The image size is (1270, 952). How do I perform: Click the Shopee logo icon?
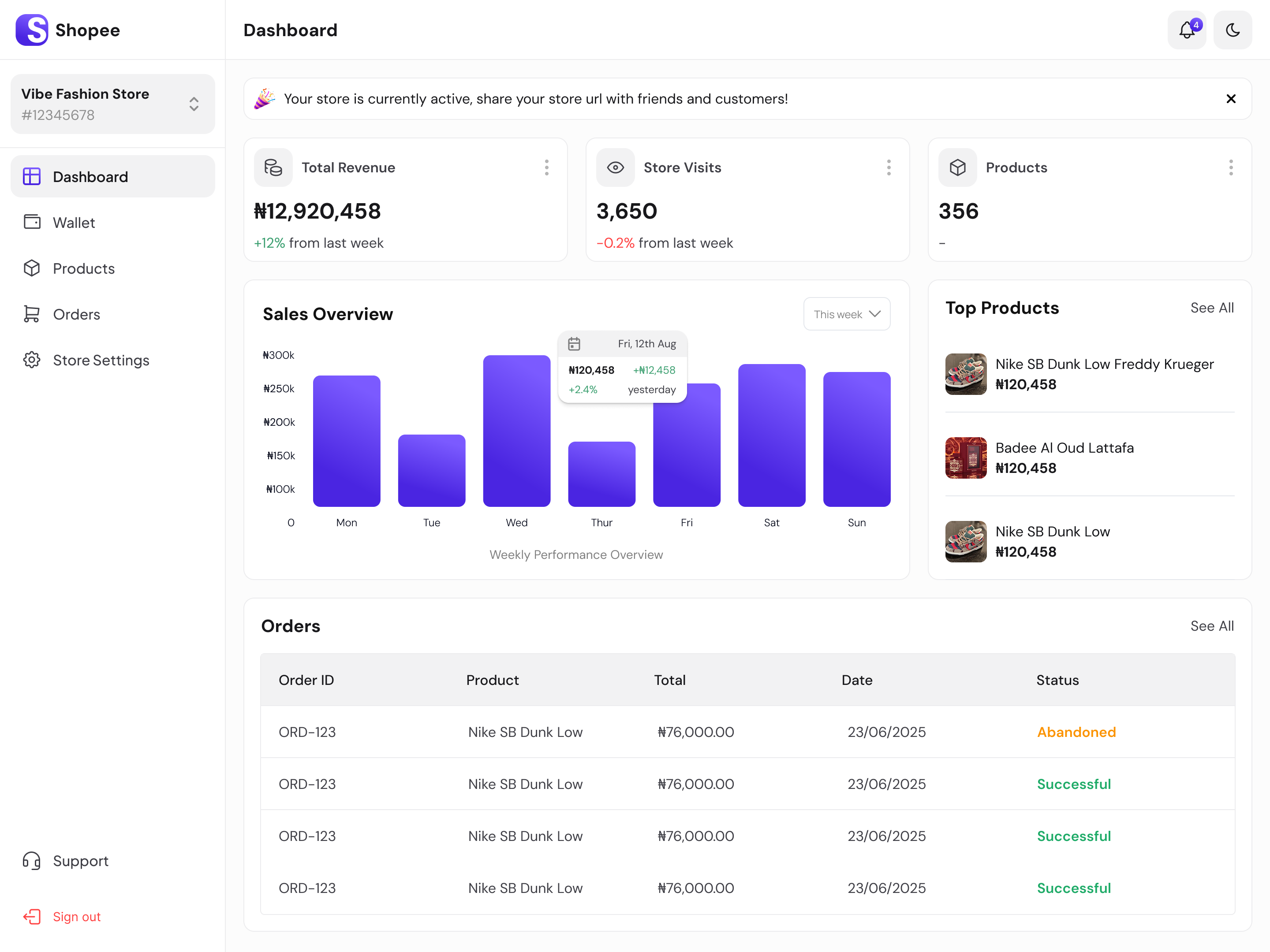coord(32,30)
